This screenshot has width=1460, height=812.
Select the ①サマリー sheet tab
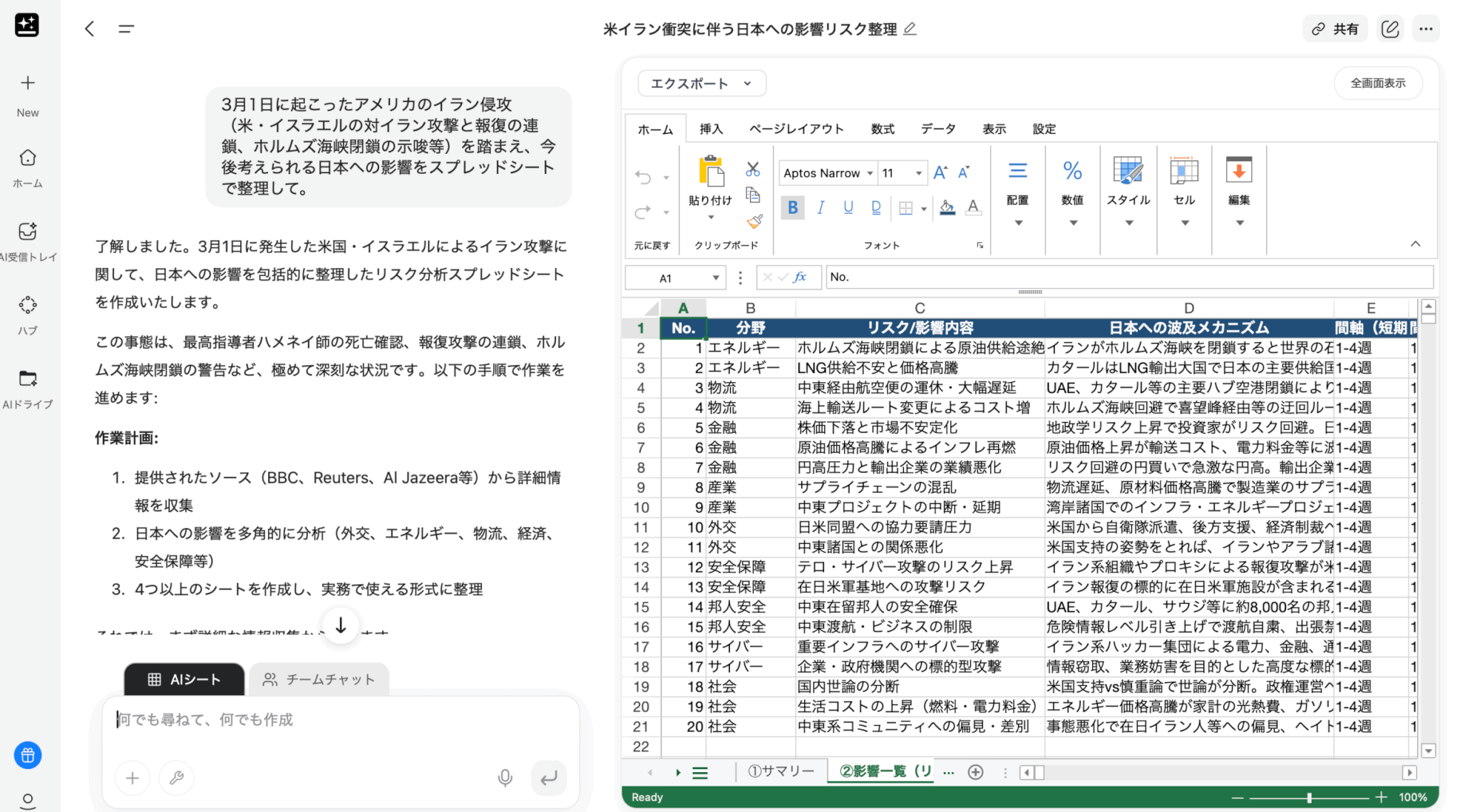pyautogui.click(x=781, y=771)
